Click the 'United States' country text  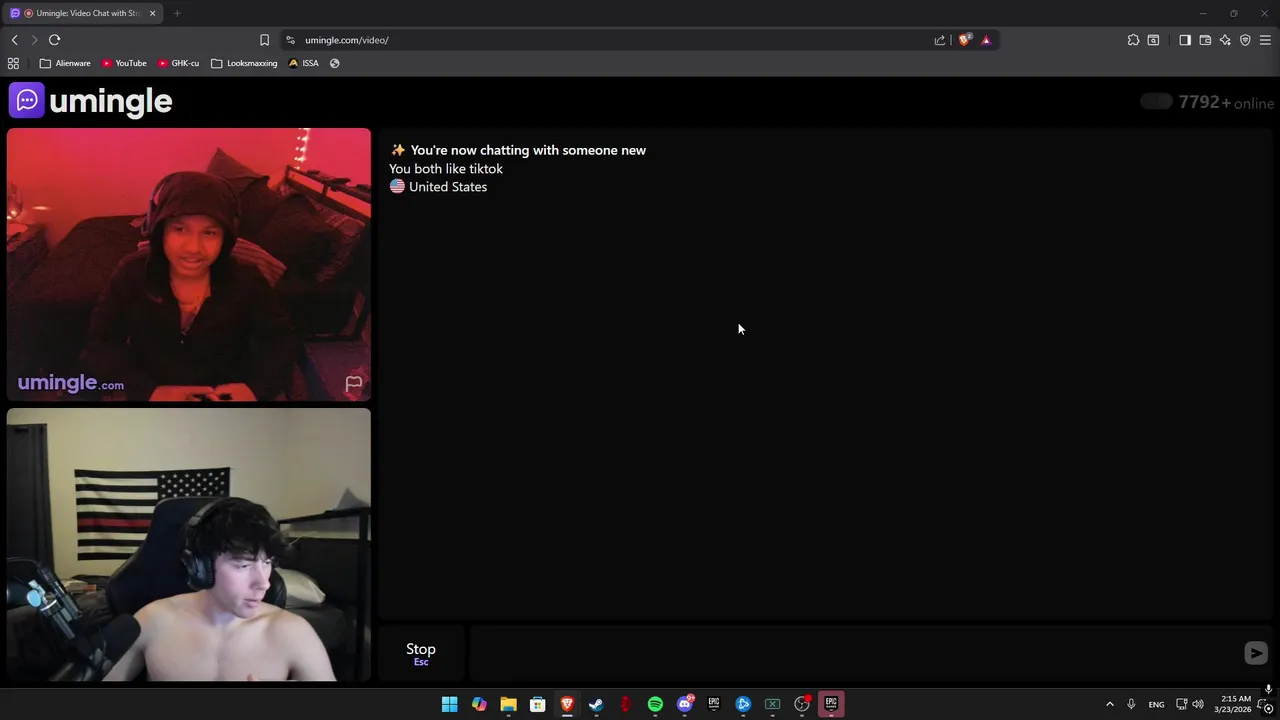(x=448, y=187)
